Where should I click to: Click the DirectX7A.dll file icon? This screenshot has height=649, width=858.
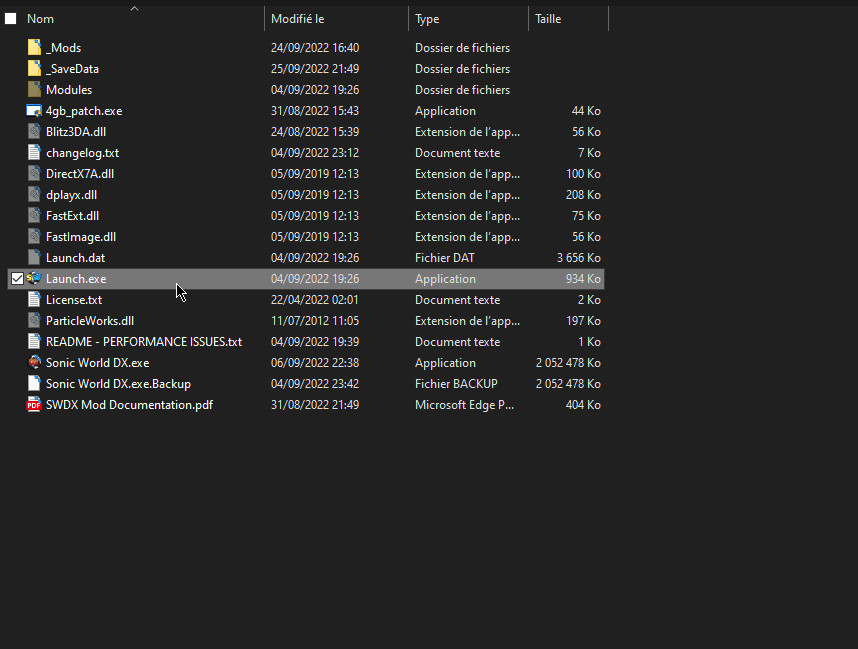tap(34, 173)
